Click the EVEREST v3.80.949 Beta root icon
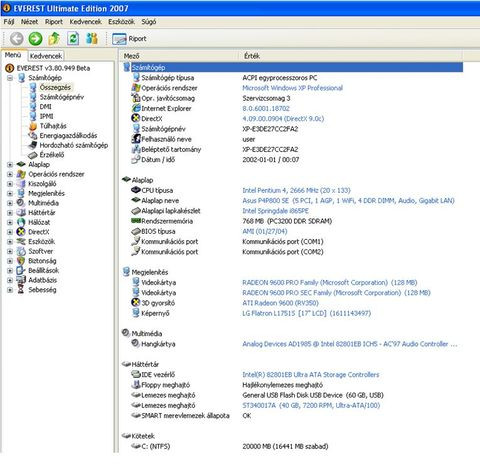The width and height of the screenshot is (480, 466). click(10, 68)
